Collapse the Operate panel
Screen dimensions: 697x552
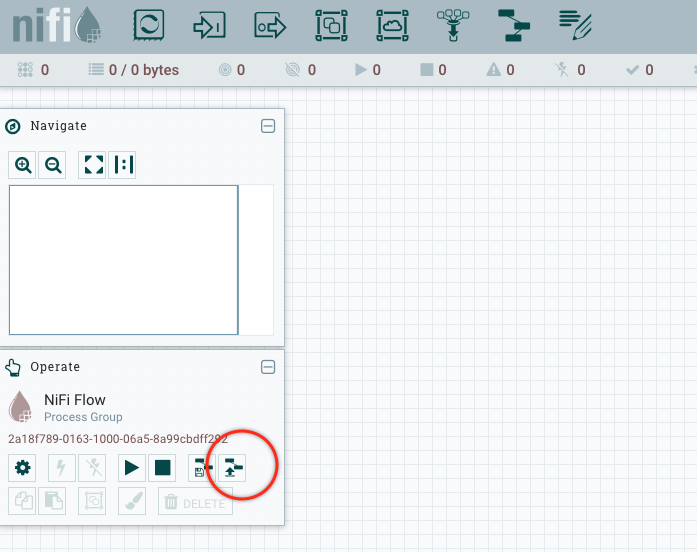coord(268,367)
